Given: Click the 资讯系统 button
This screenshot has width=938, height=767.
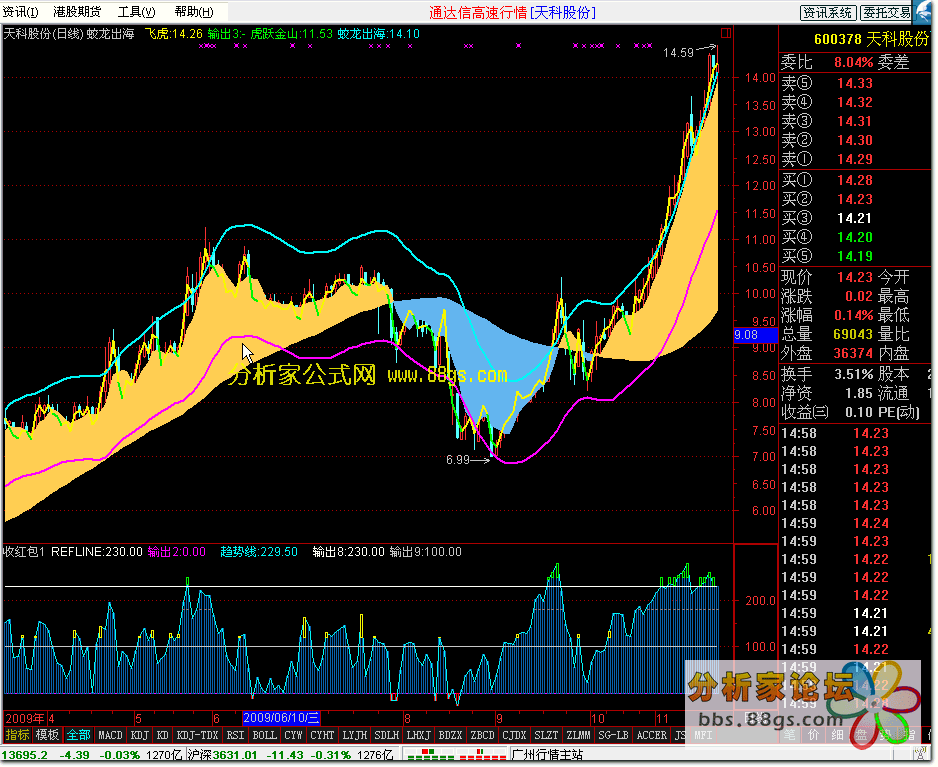Looking at the screenshot, I should click(828, 13).
